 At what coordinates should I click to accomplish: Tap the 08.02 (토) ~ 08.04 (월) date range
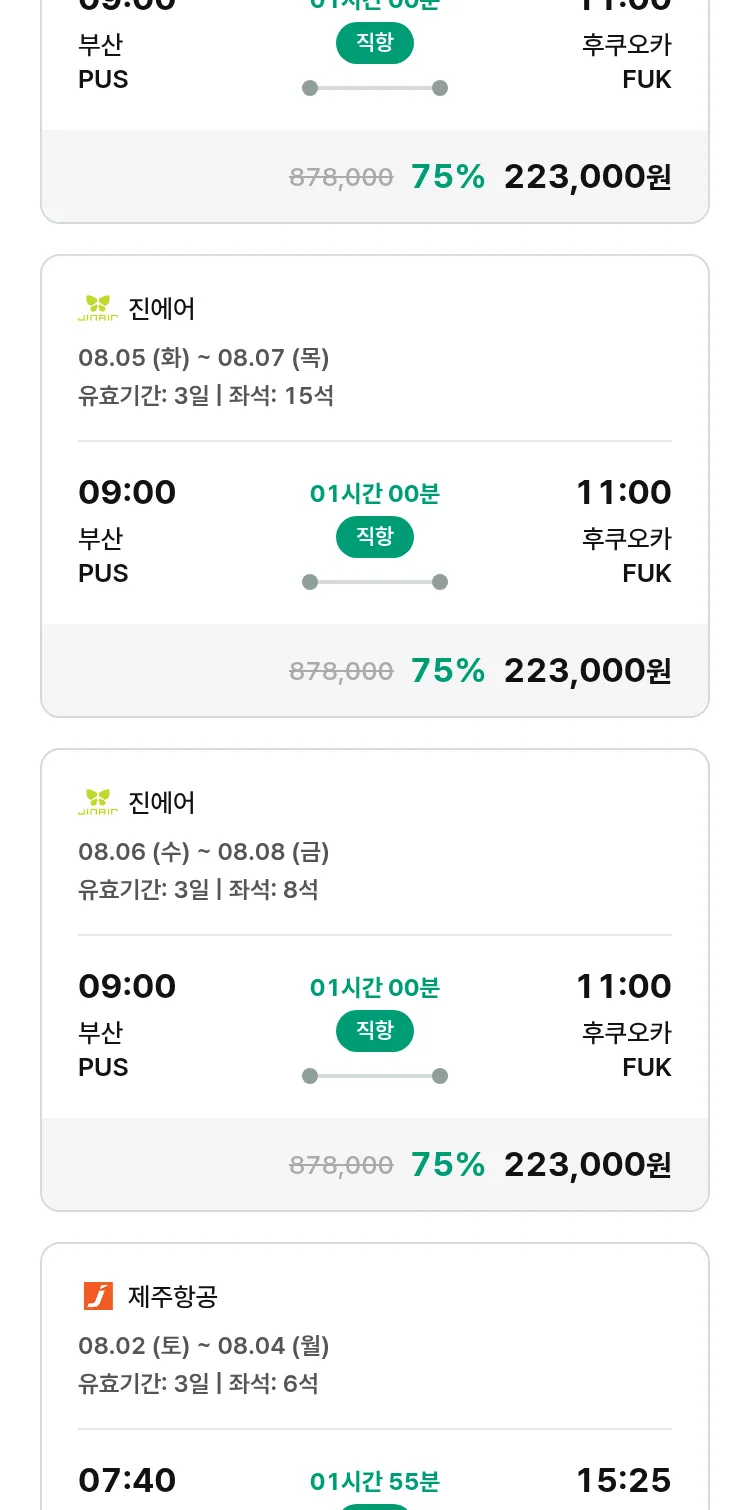point(204,1346)
